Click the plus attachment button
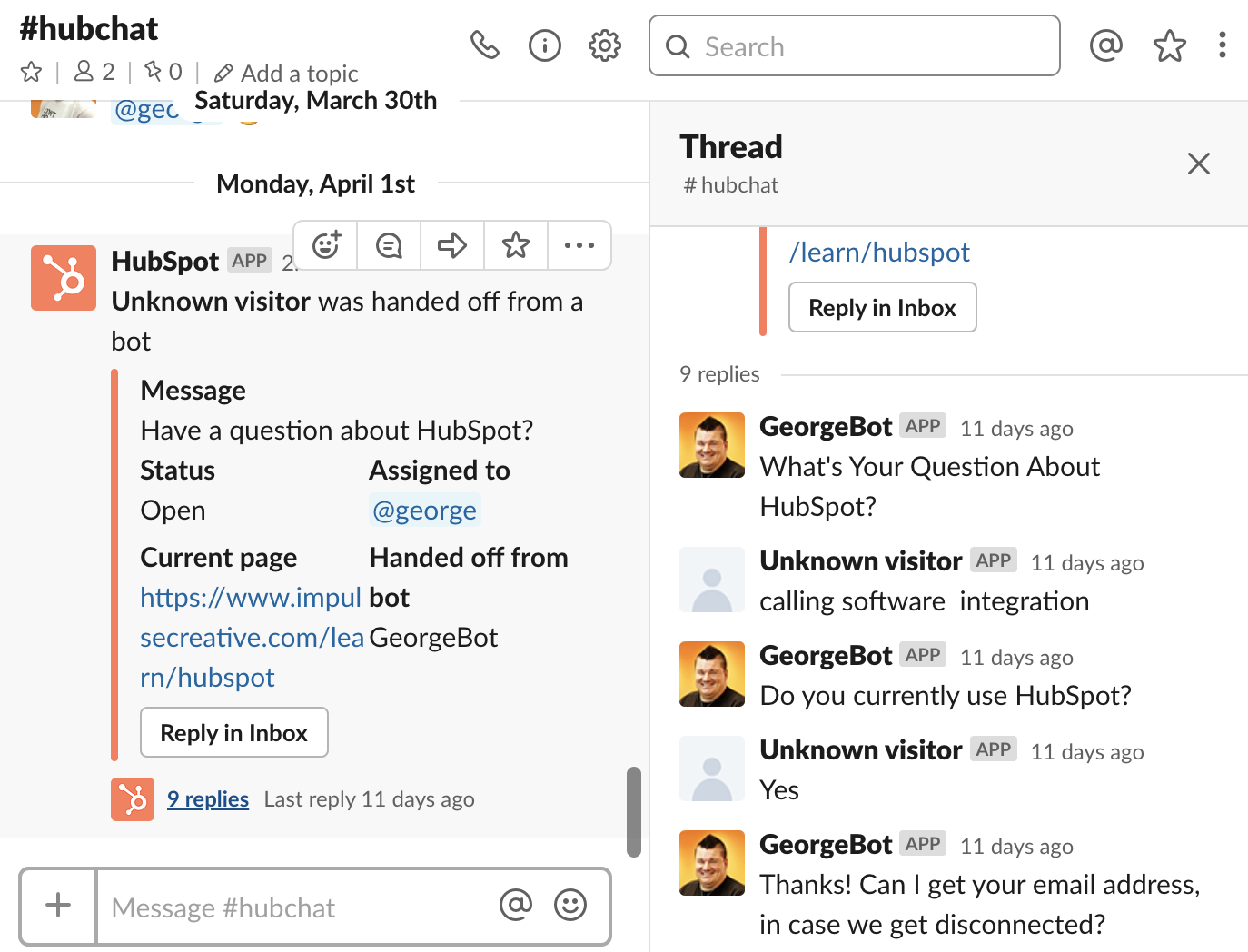This screenshot has height=952, width=1248. [58, 906]
